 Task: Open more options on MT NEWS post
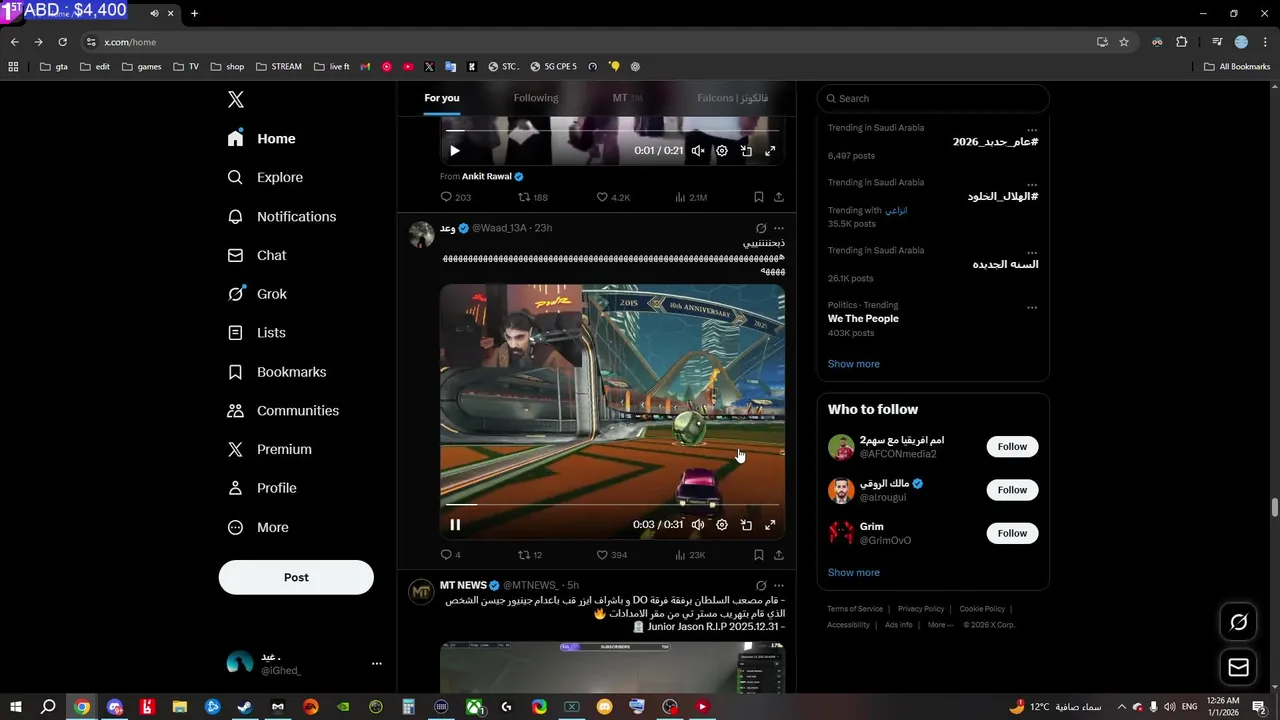click(x=779, y=586)
